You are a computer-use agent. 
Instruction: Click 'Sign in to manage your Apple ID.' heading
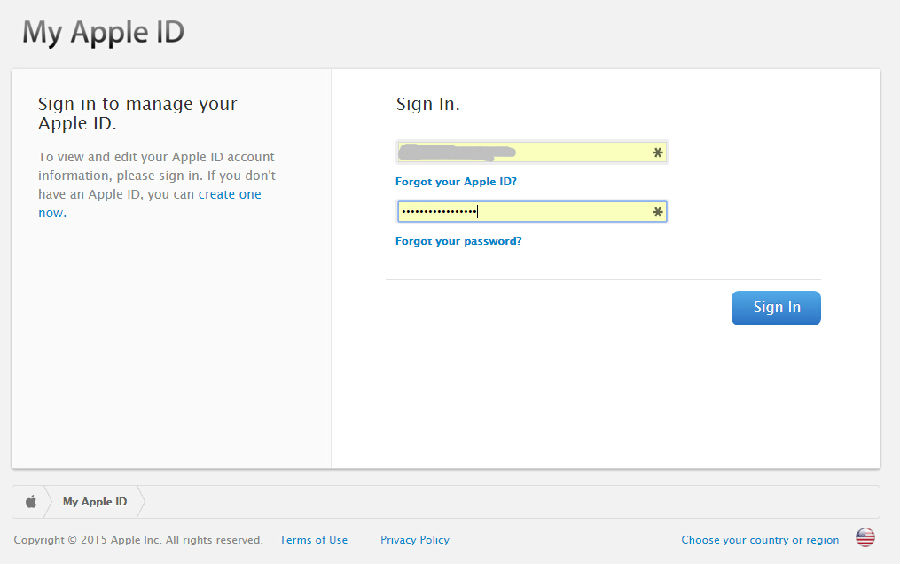pyautogui.click(x=138, y=113)
